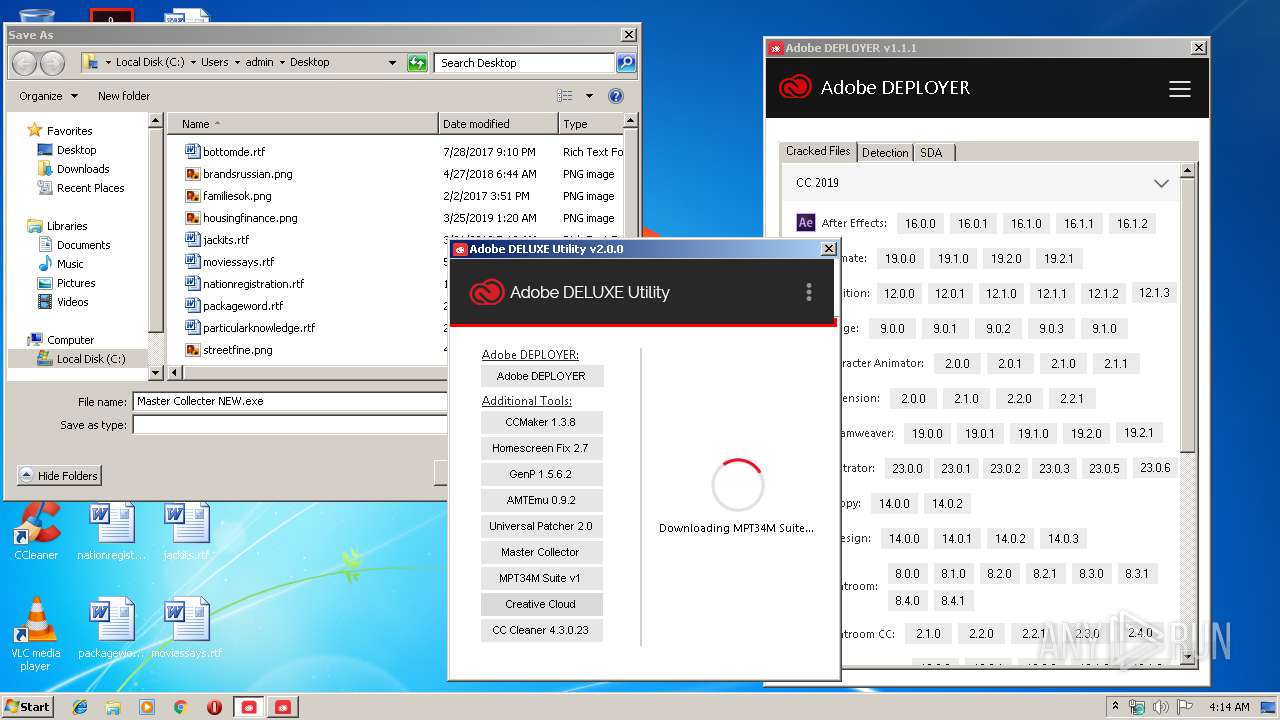Open Internet Explorer from taskbar
Image resolution: width=1280 pixels, height=720 pixels.
(80, 707)
